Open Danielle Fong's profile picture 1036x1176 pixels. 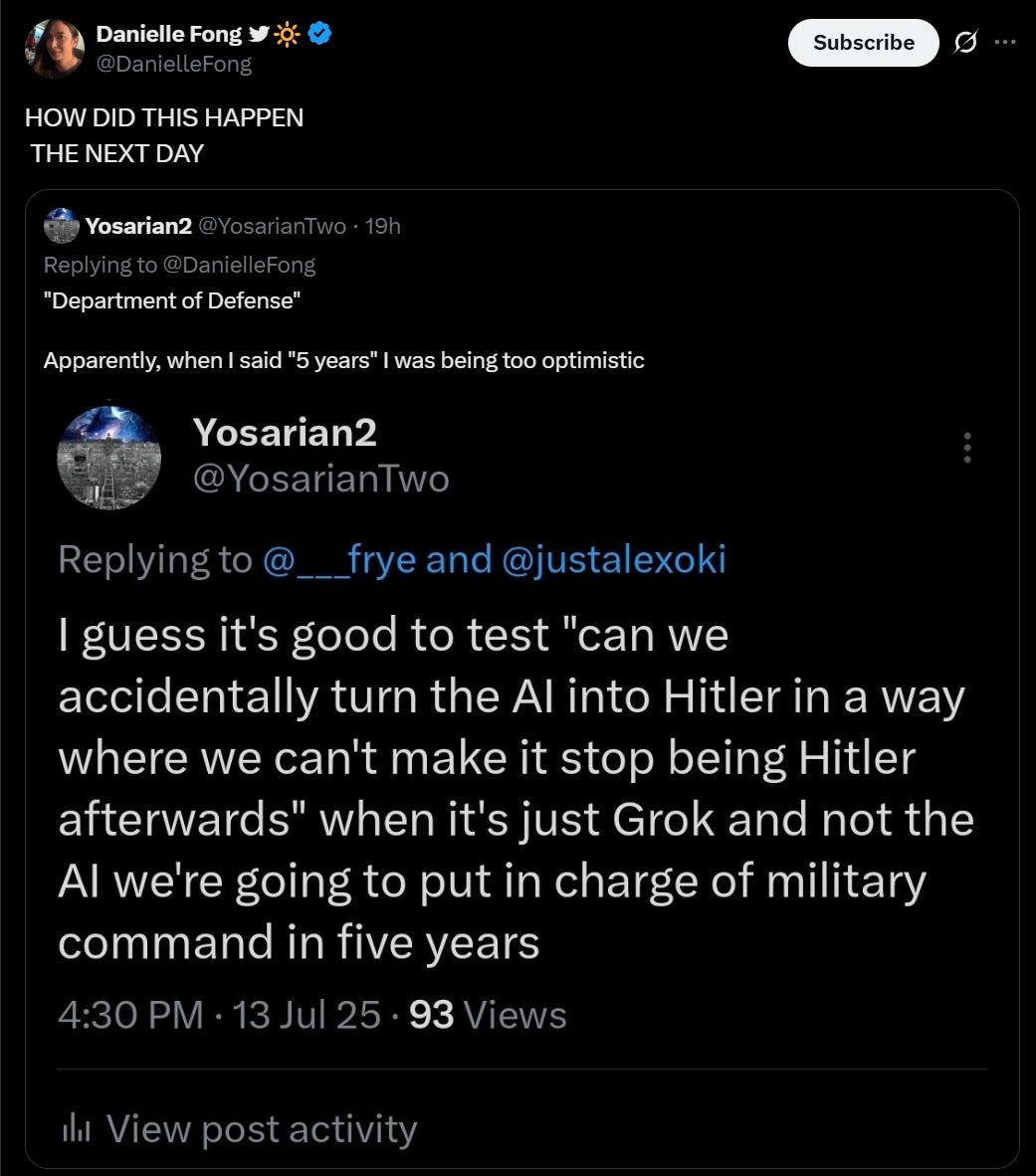[55, 49]
